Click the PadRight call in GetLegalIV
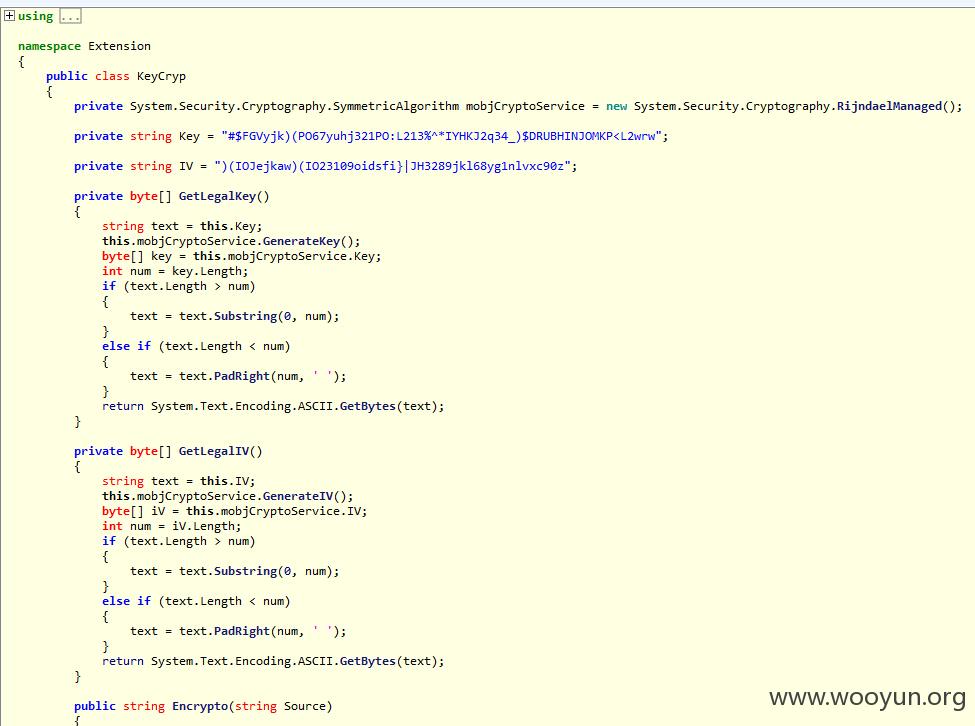The width and height of the screenshot is (975, 726). click(242, 631)
